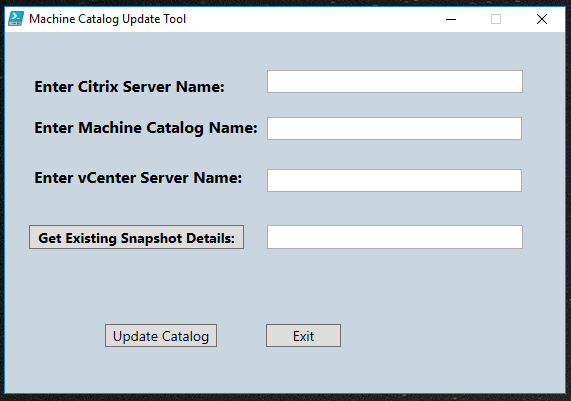
Task: Click the Exit button
Action: [x=303, y=335]
